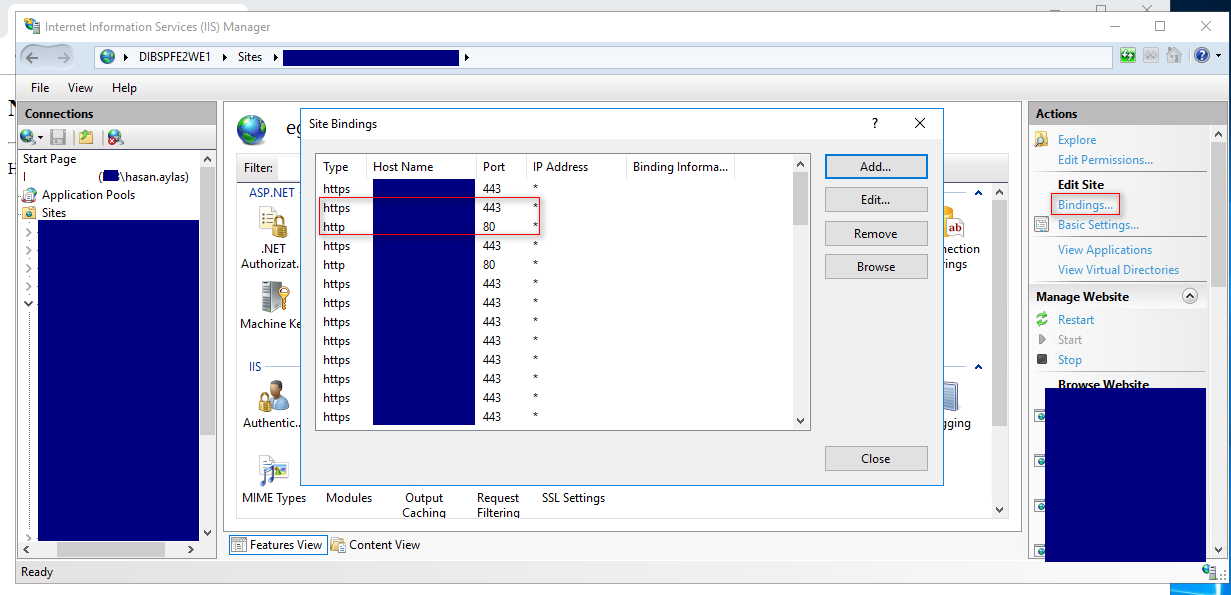Click the Binding Informa... column header

point(680,167)
